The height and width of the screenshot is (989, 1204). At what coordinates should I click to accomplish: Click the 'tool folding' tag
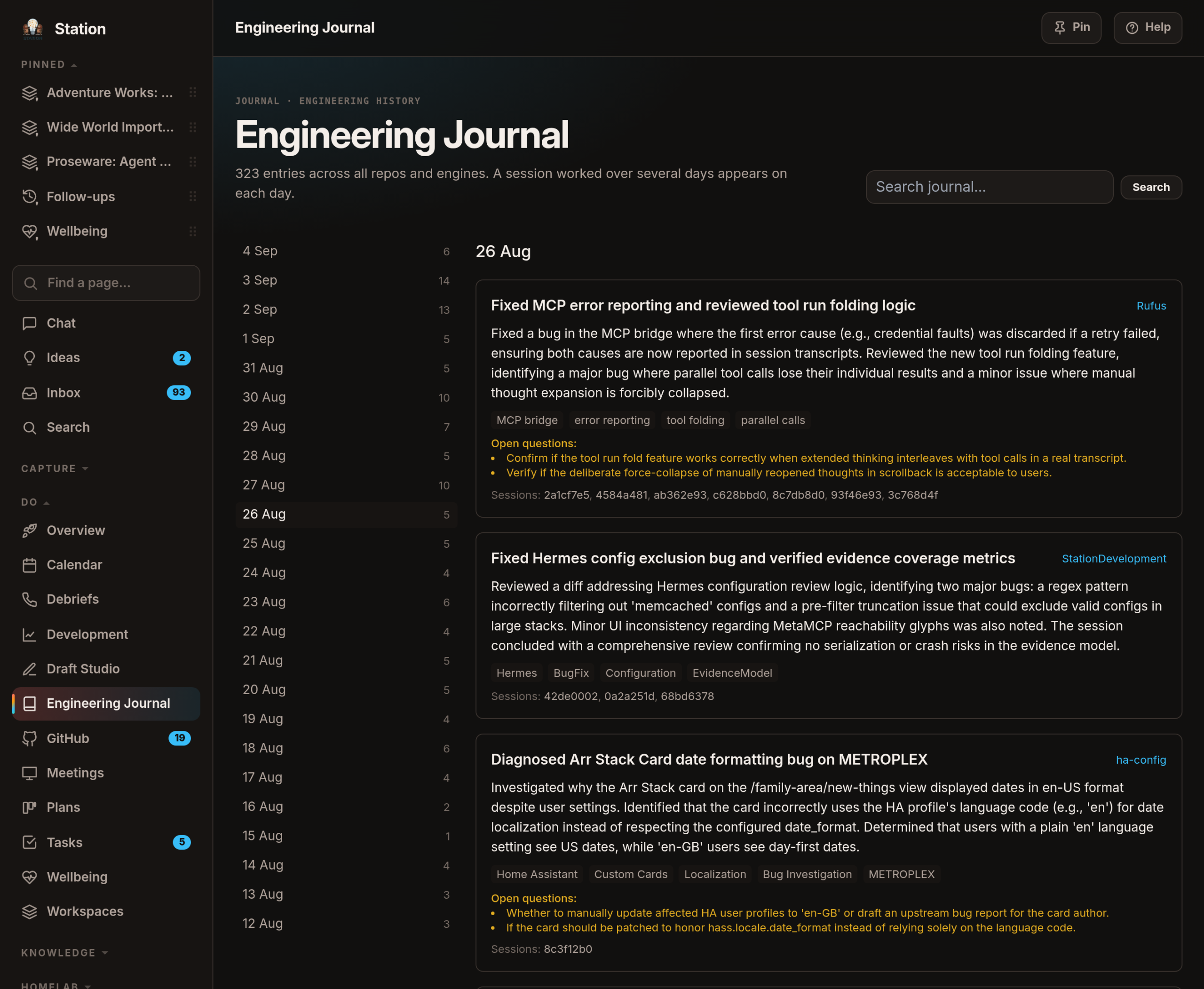point(695,420)
